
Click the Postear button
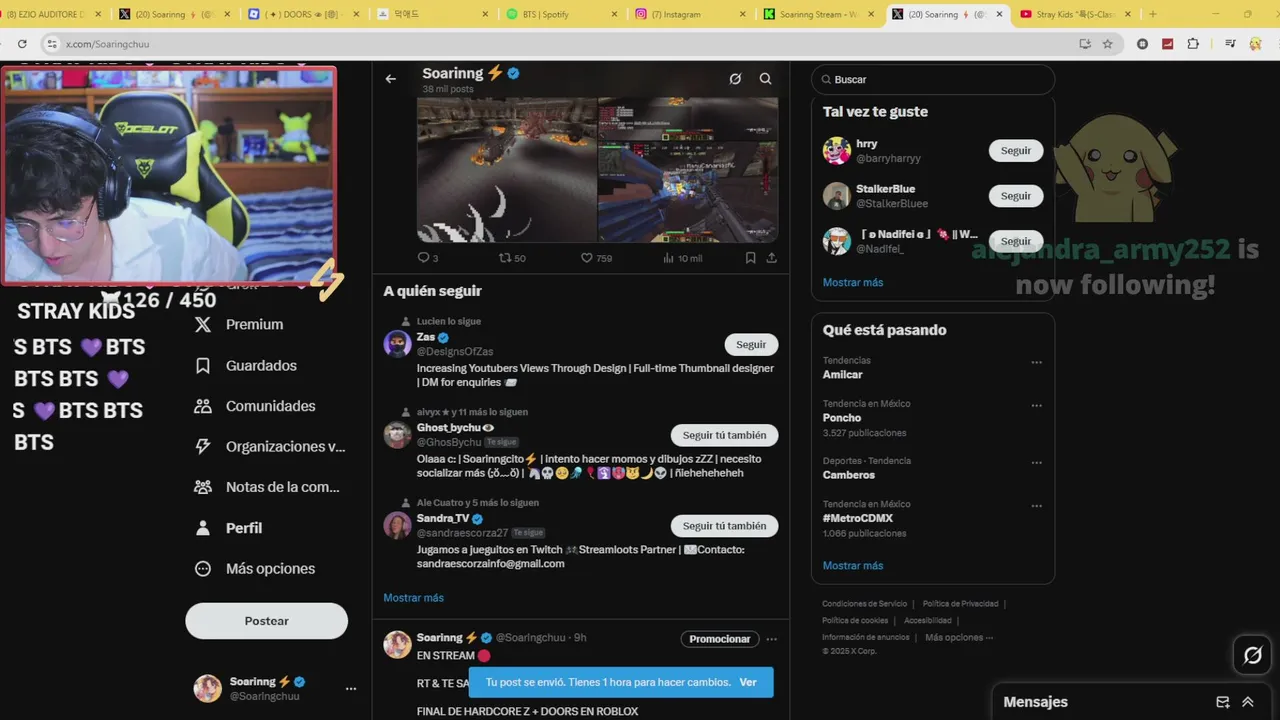point(266,621)
